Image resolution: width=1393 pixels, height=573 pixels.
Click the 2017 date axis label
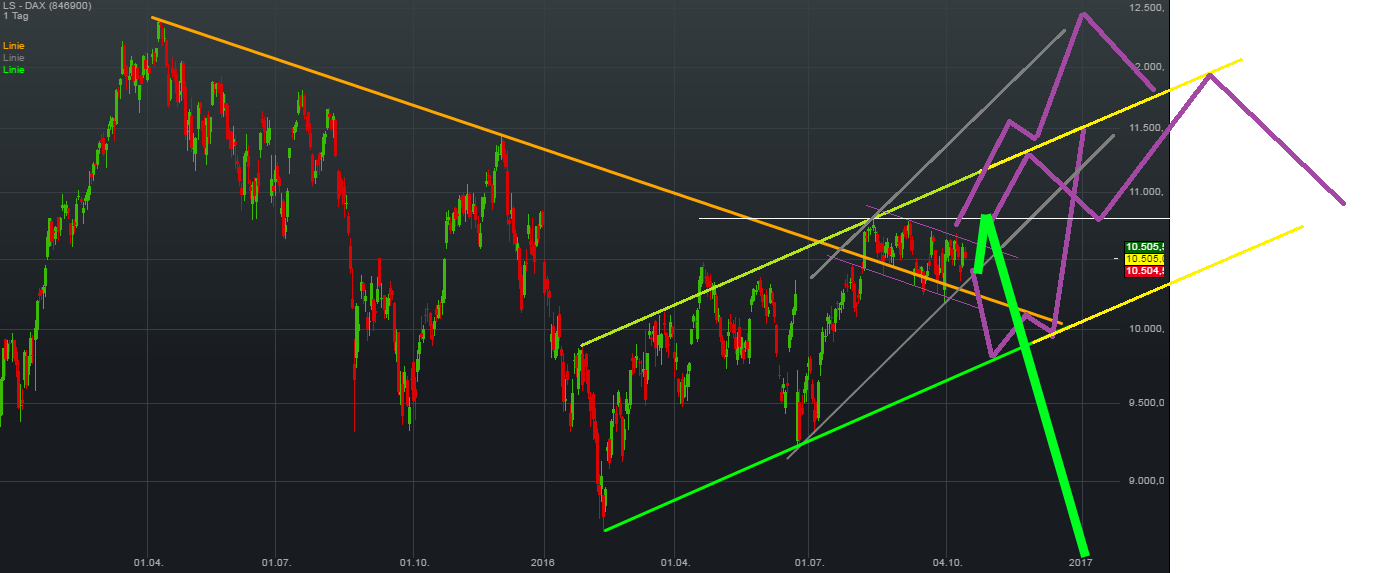pyautogui.click(x=1079, y=564)
